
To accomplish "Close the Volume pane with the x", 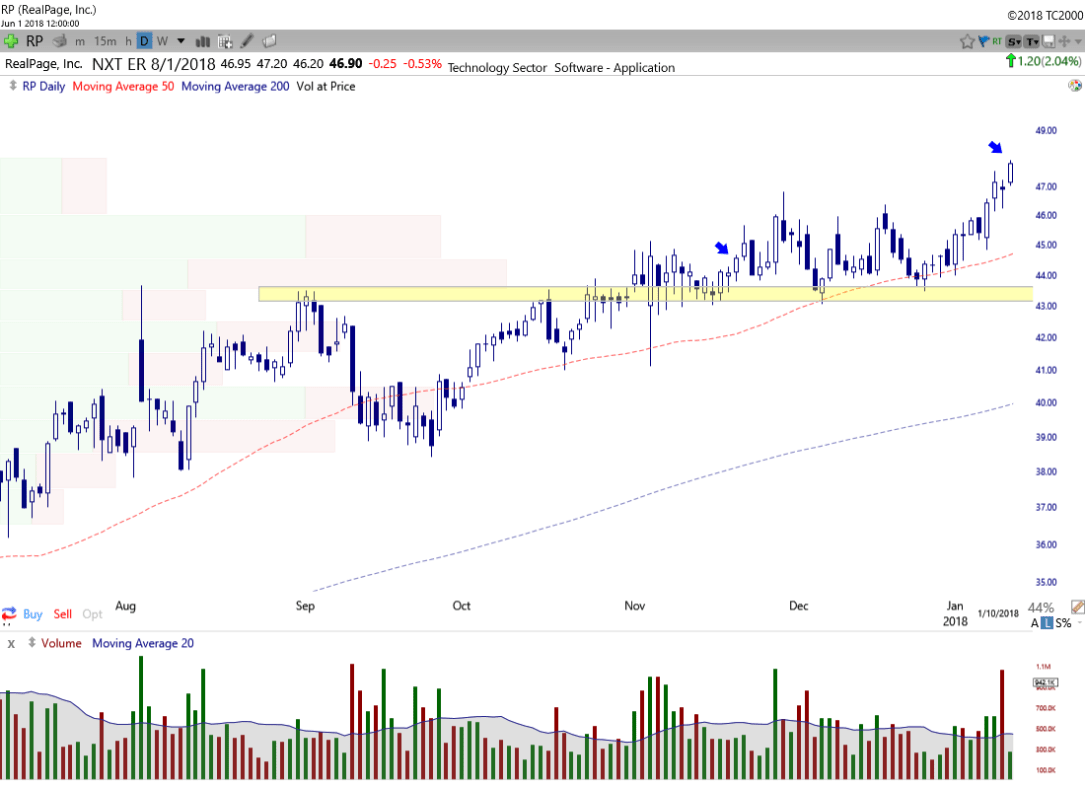I will [x=11, y=644].
